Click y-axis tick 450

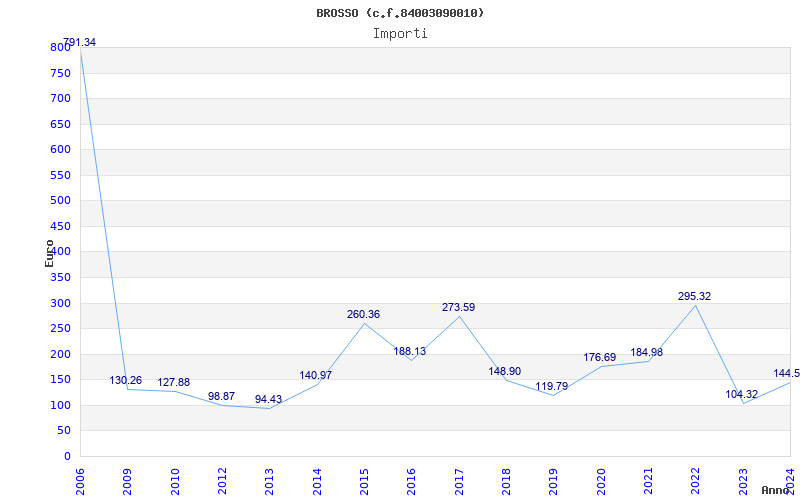60,227
